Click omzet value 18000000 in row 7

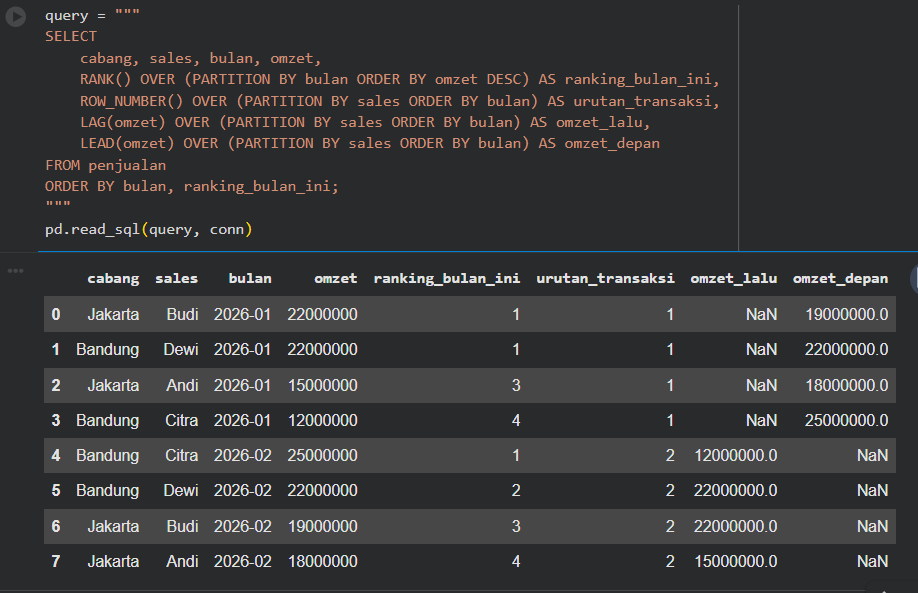coord(323,561)
